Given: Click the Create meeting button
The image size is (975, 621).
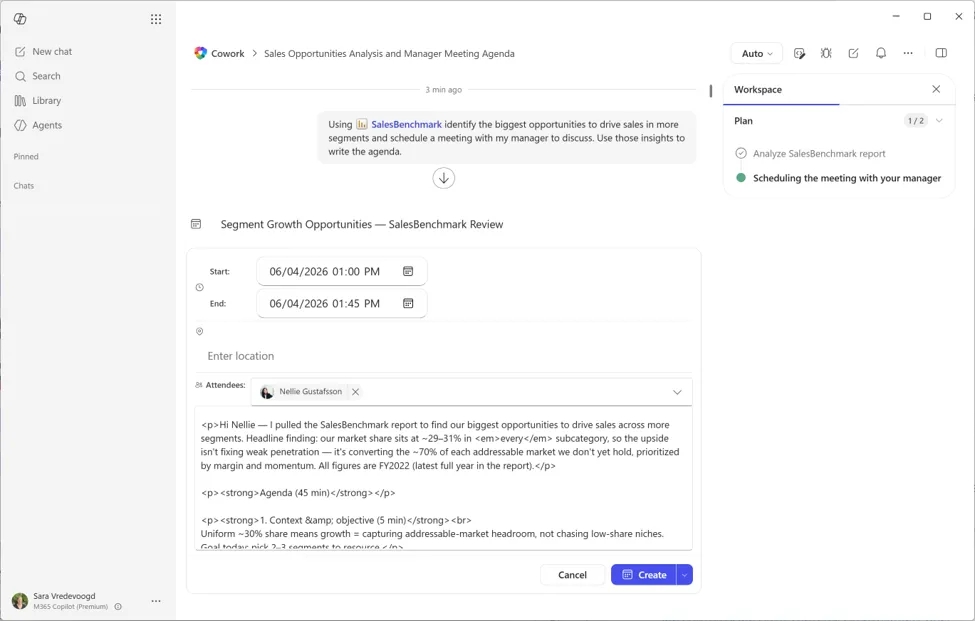Looking at the screenshot, I should point(644,575).
